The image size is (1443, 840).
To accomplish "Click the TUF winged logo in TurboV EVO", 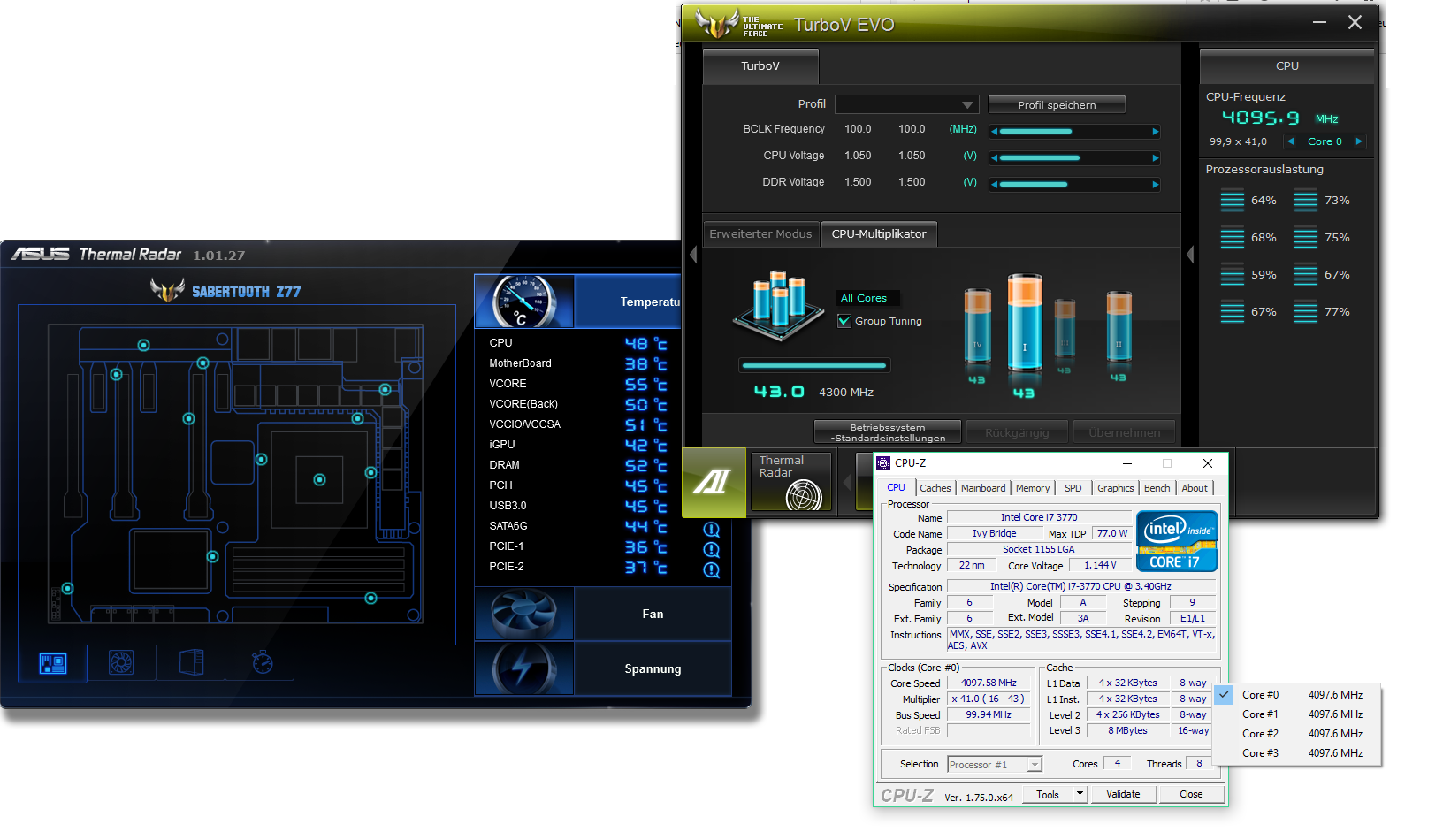I will point(717,24).
